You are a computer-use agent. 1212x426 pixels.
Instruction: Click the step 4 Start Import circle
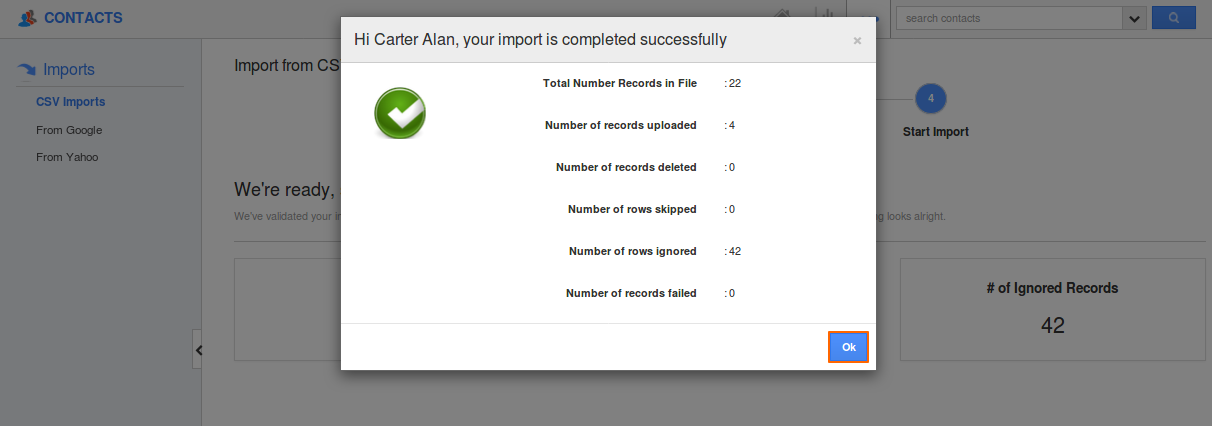(931, 98)
